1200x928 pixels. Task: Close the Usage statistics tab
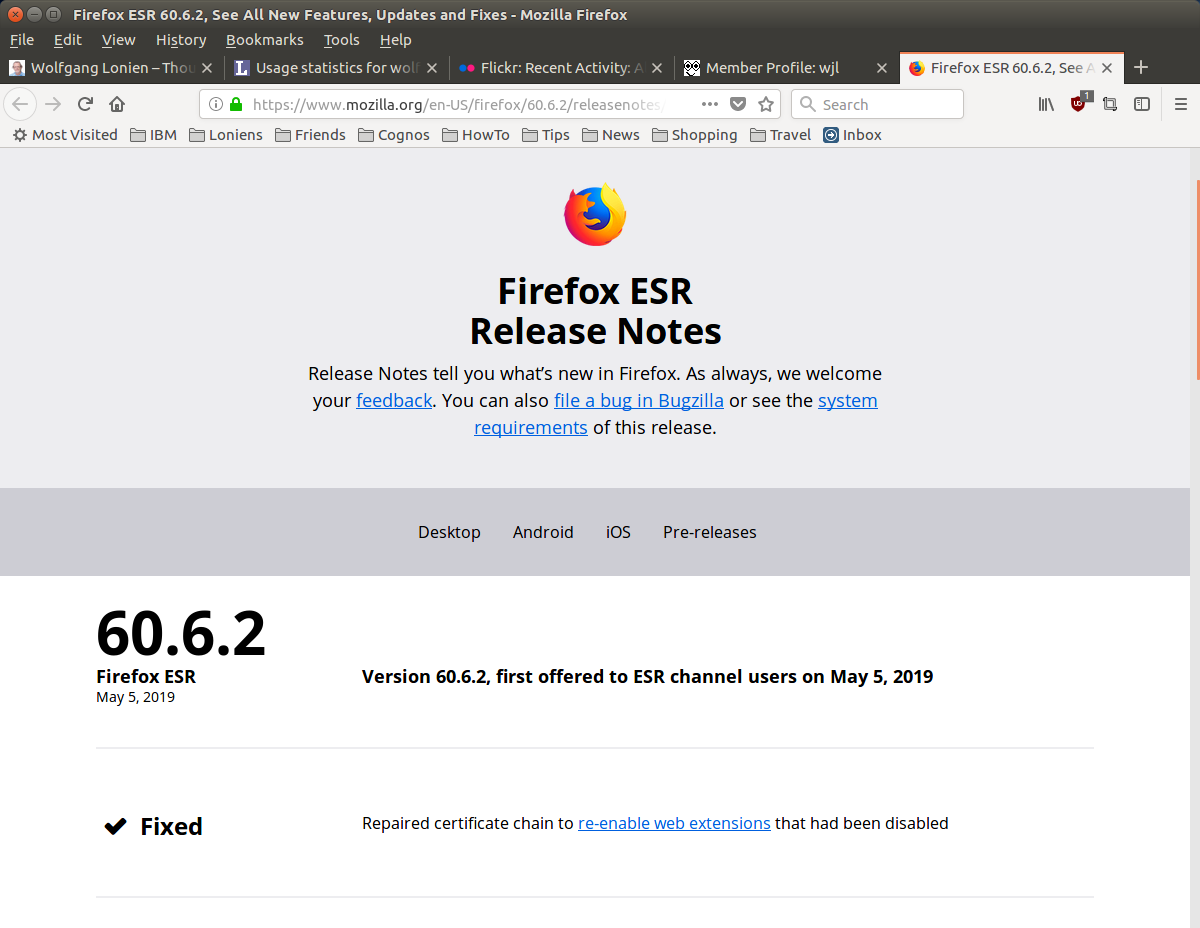(x=432, y=68)
